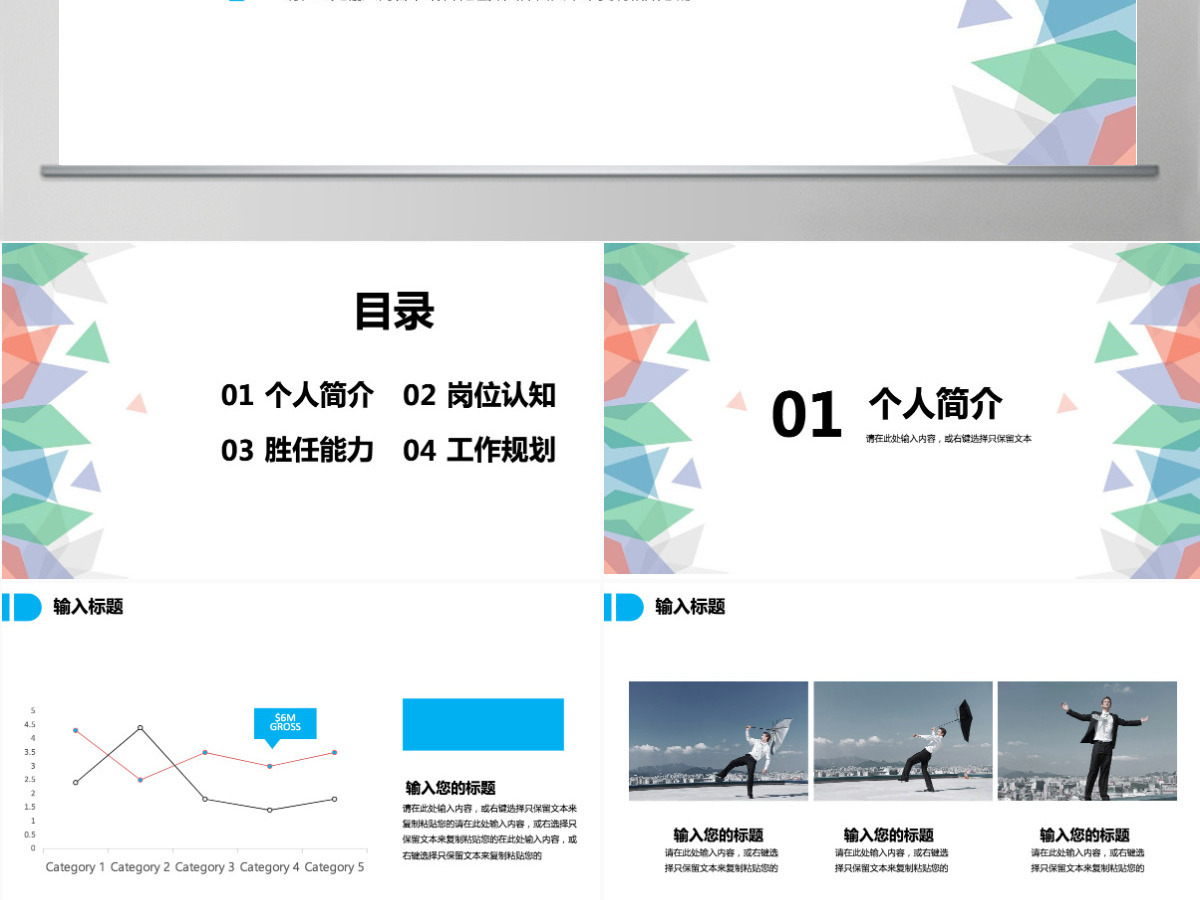Click 输入您的标题 under the chart slide rectangle
The width and height of the screenshot is (1200, 900).
point(450,788)
